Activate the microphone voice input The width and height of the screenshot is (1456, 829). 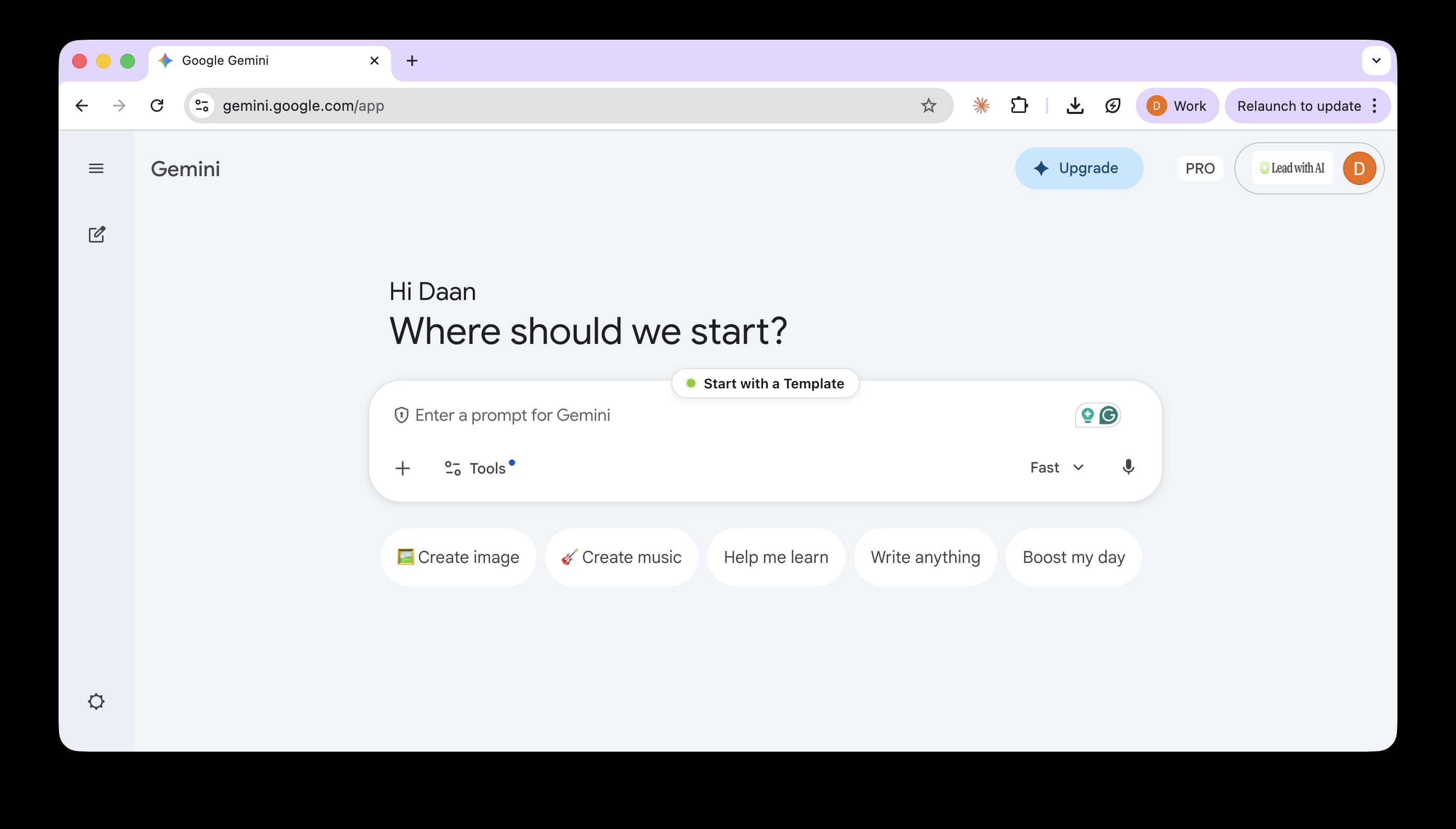coord(1128,467)
